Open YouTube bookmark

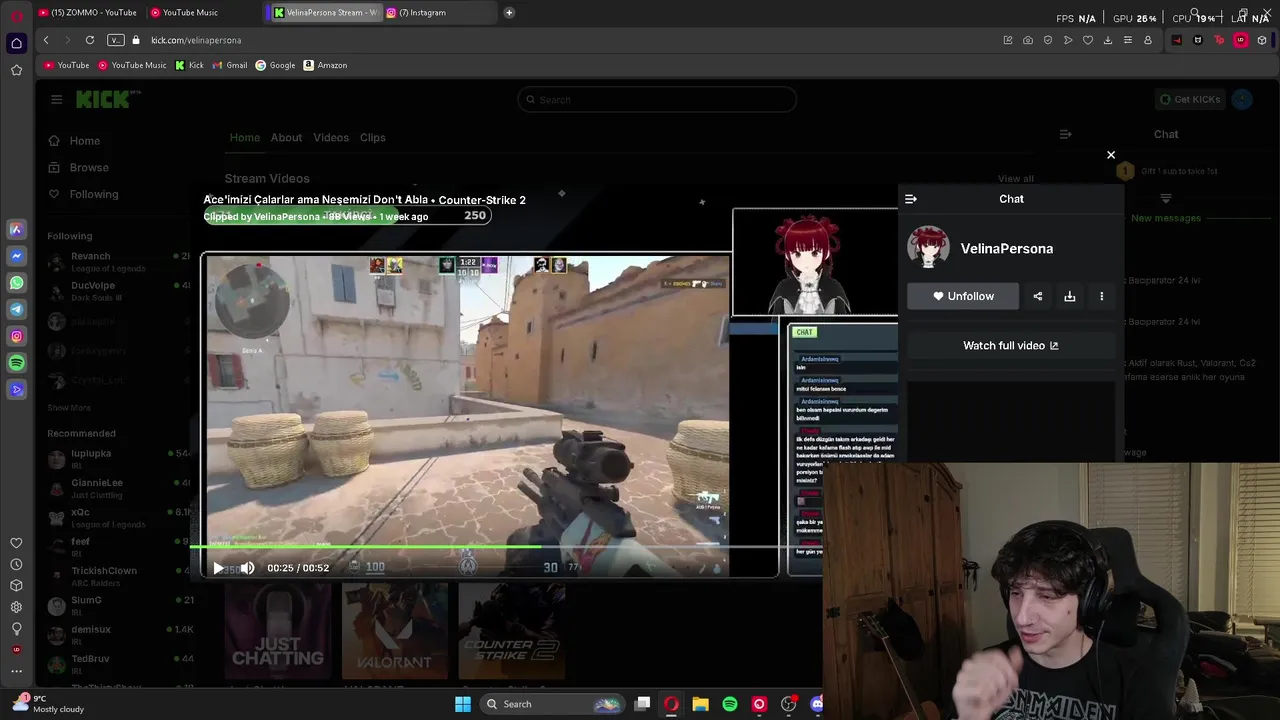tap(67, 65)
